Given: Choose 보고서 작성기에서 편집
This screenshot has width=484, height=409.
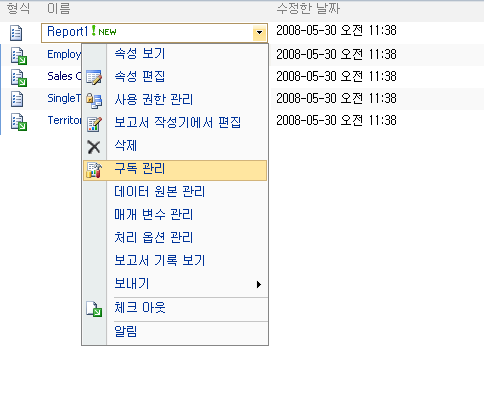Looking at the screenshot, I should (x=175, y=123).
